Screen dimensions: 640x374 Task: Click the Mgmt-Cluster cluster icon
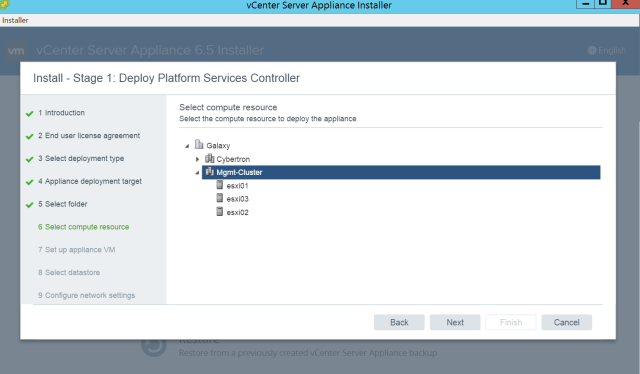pyautogui.click(x=209, y=172)
